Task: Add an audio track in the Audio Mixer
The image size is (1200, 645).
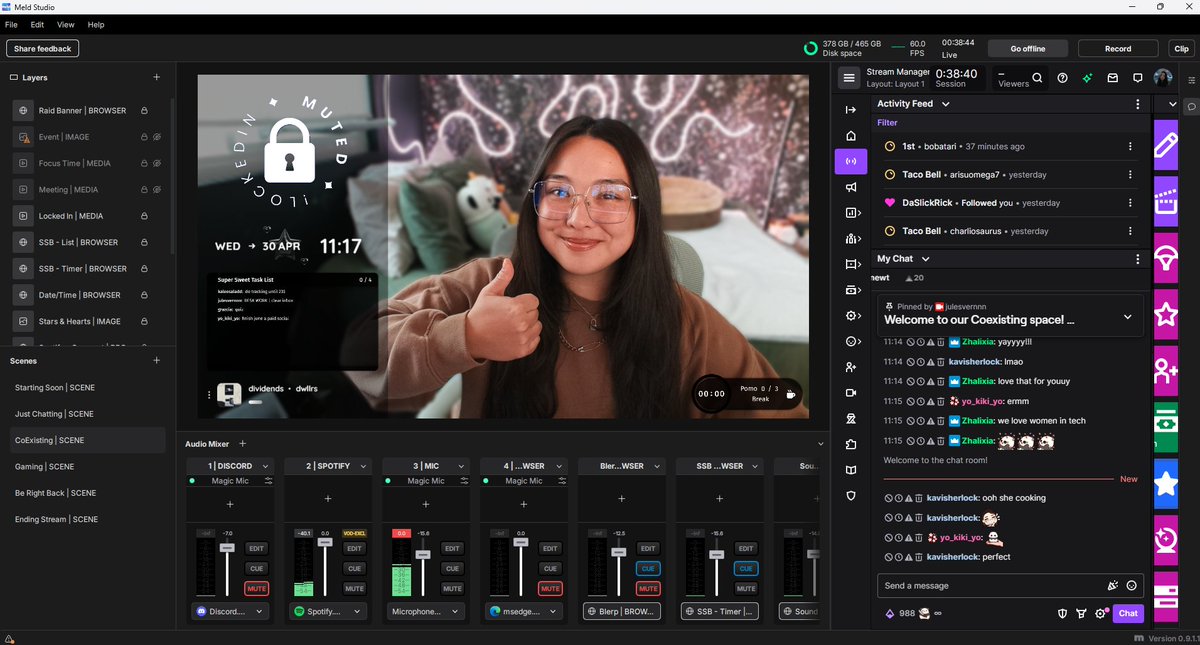Action: pyautogui.click(x=242, y=443)
